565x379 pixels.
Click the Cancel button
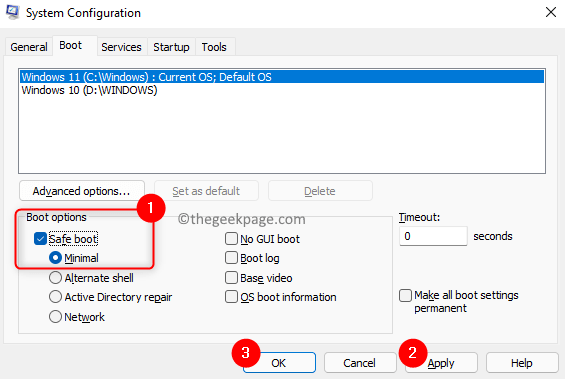(360, 363)
